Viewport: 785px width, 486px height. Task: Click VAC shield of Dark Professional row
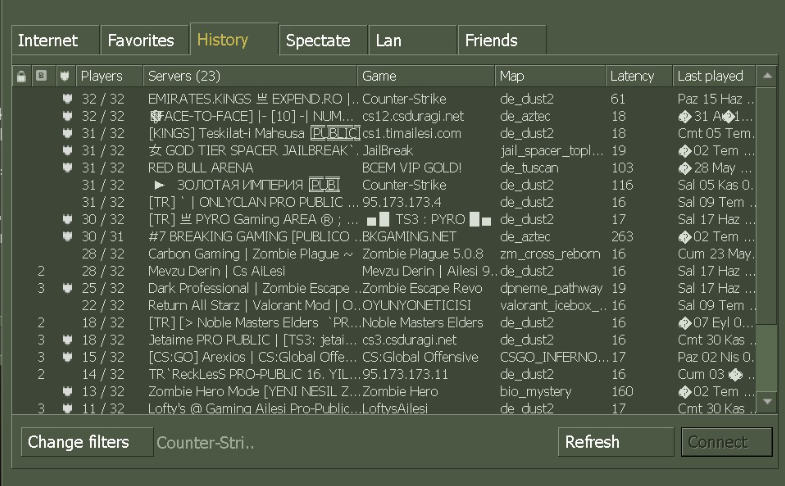[67, 288]
